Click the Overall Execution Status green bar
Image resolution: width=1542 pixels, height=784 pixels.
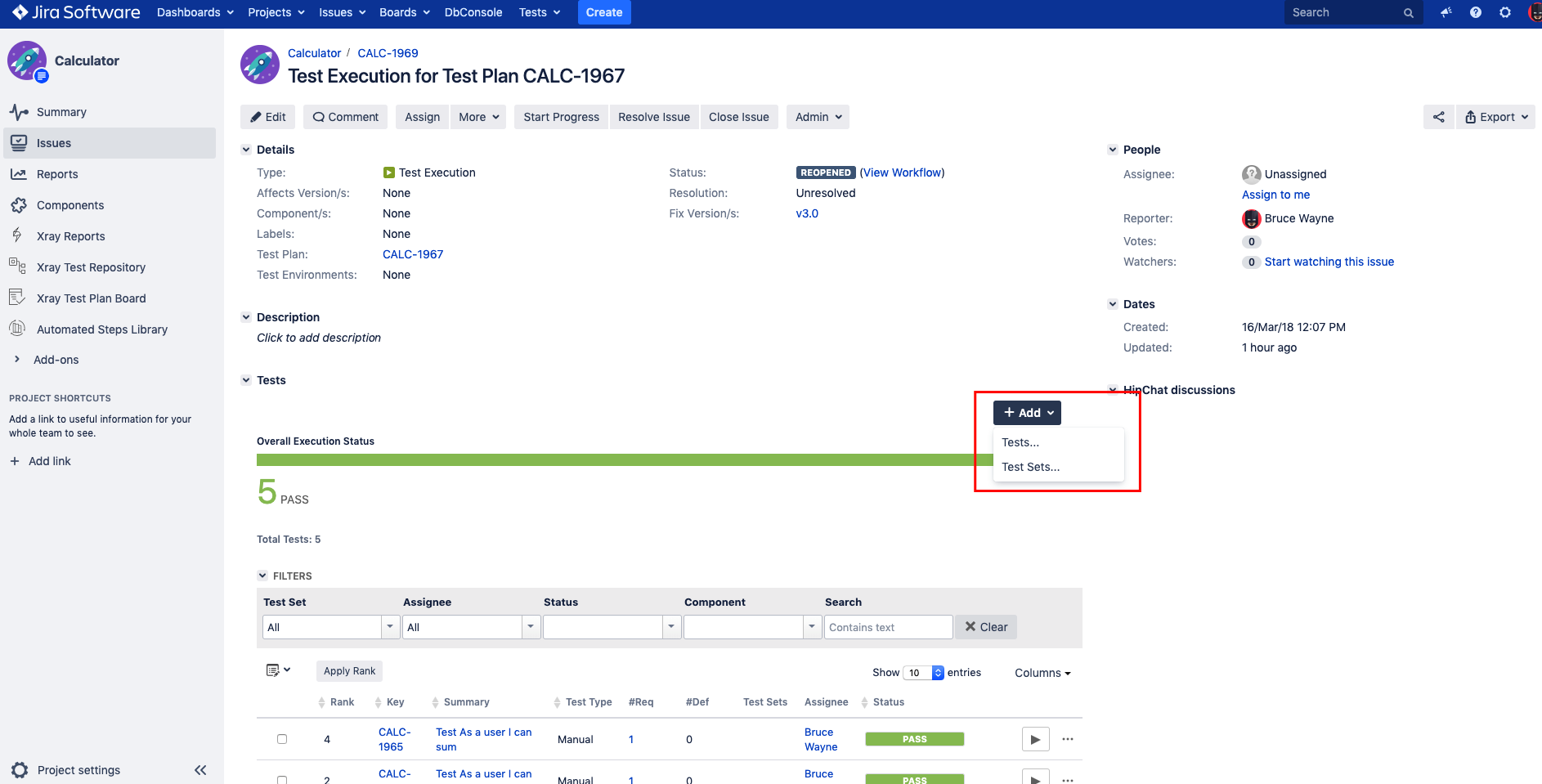(625, 460)
